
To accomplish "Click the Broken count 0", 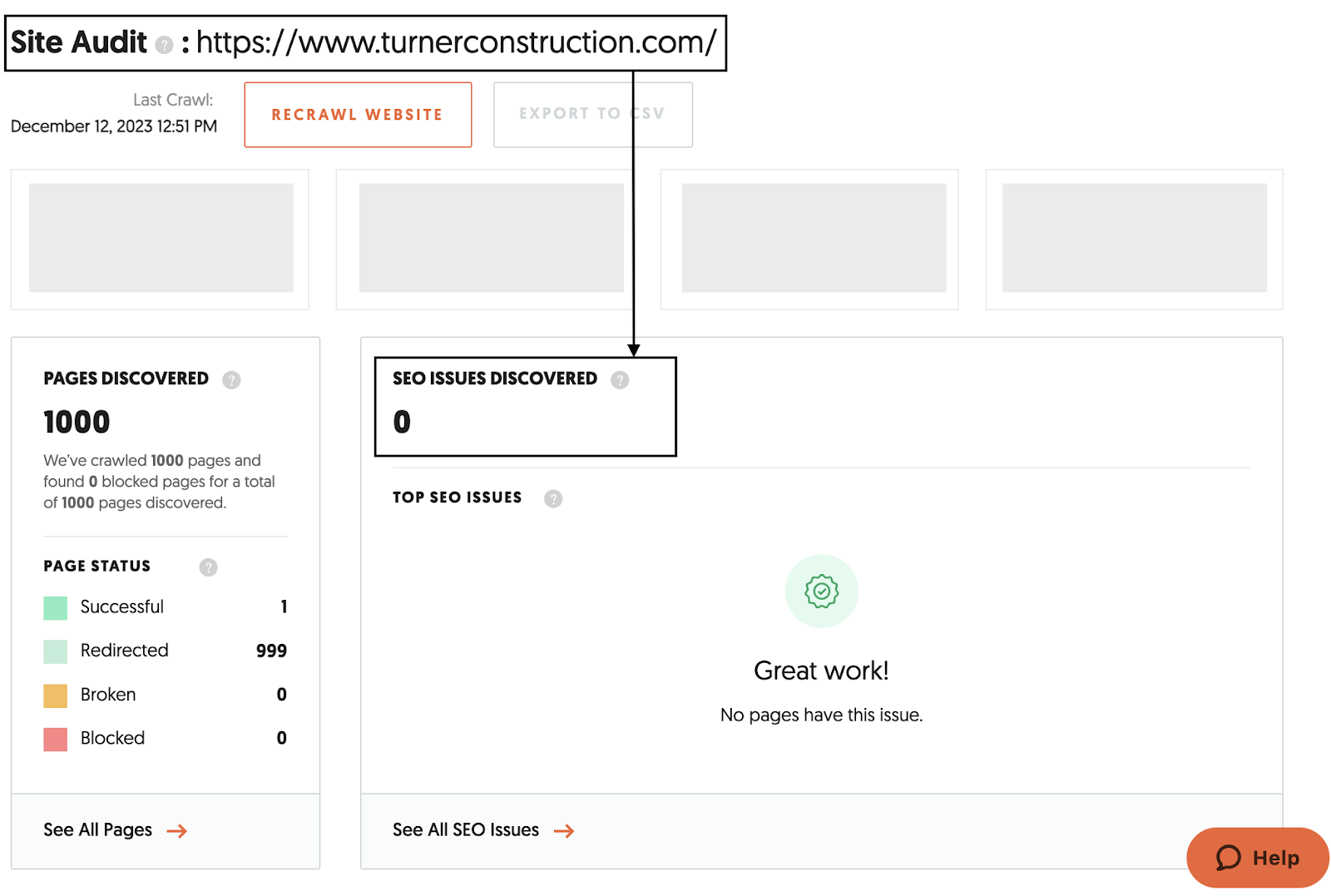I will tap(282, 695).
